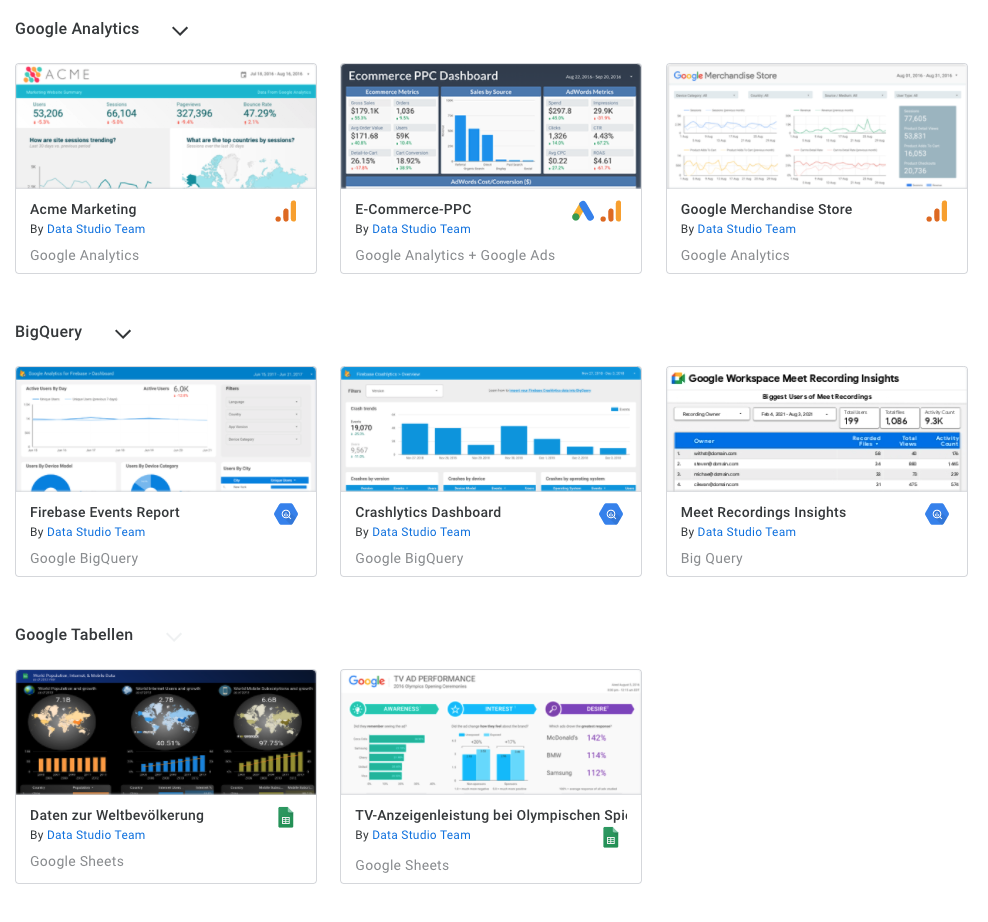Image resolution: width=988 pixels, height=922 pixels.
Task: Click 'Google Analytics + Google Ads' source label
Action: pos(455,255)
